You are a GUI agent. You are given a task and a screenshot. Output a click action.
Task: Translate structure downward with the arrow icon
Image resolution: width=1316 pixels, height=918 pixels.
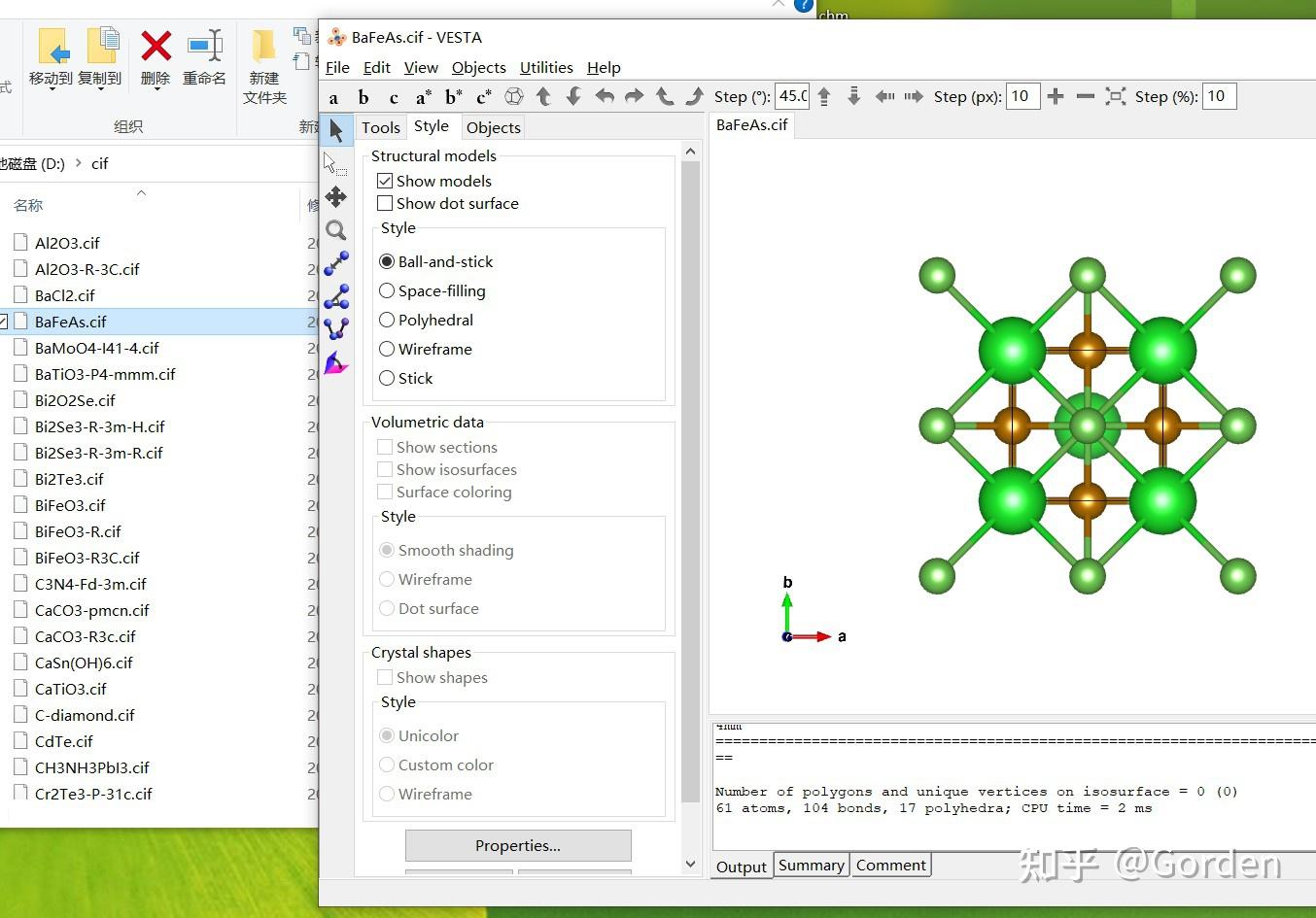[854, 96]
